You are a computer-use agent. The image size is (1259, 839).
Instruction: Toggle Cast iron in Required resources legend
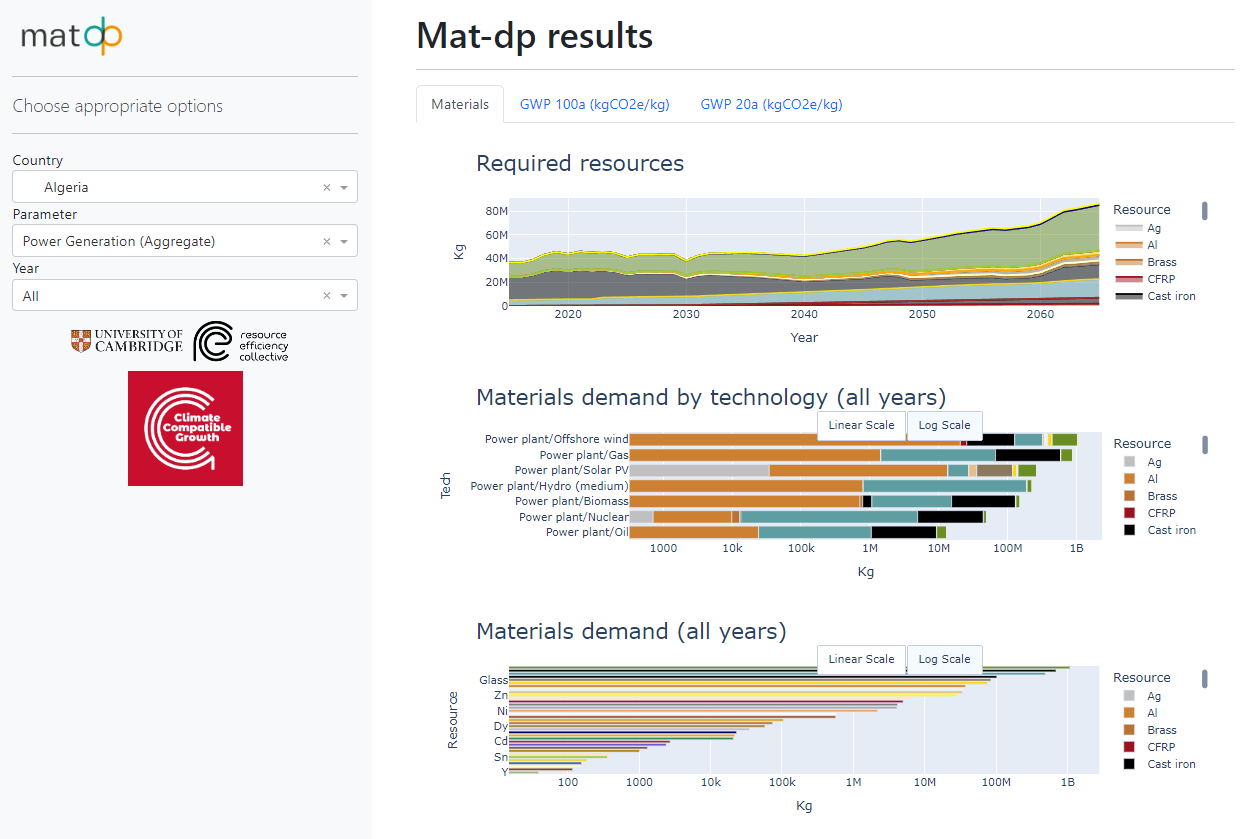pyautogui.click(x=1156, y=296)
